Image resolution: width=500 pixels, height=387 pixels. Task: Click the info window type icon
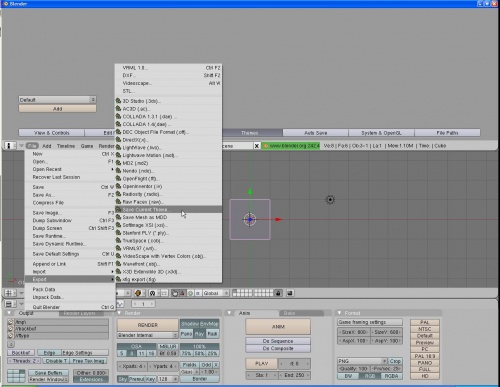pyautogui.click(x=9, y=146)
